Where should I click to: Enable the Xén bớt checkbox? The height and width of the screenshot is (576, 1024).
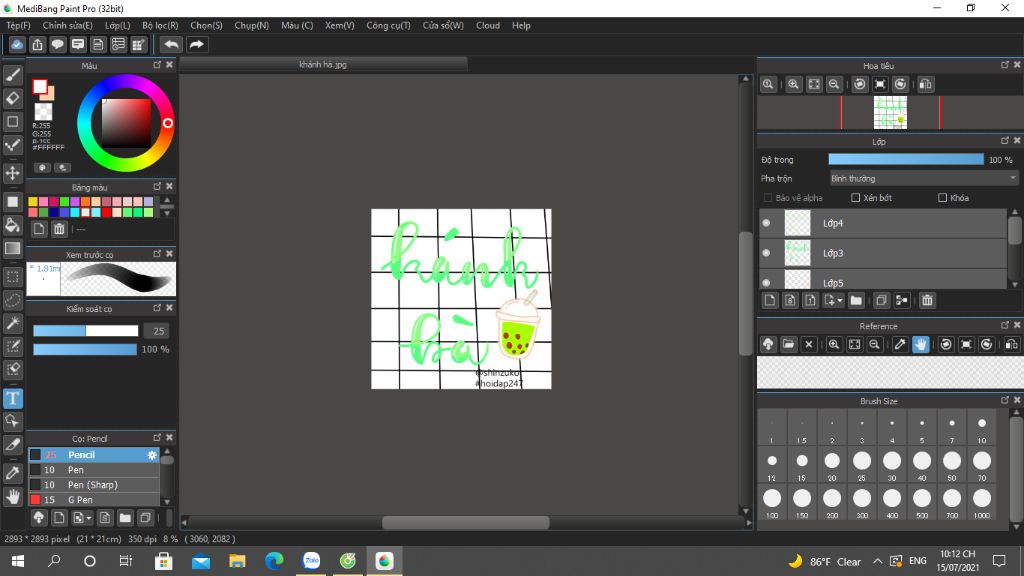click(856, 198)
